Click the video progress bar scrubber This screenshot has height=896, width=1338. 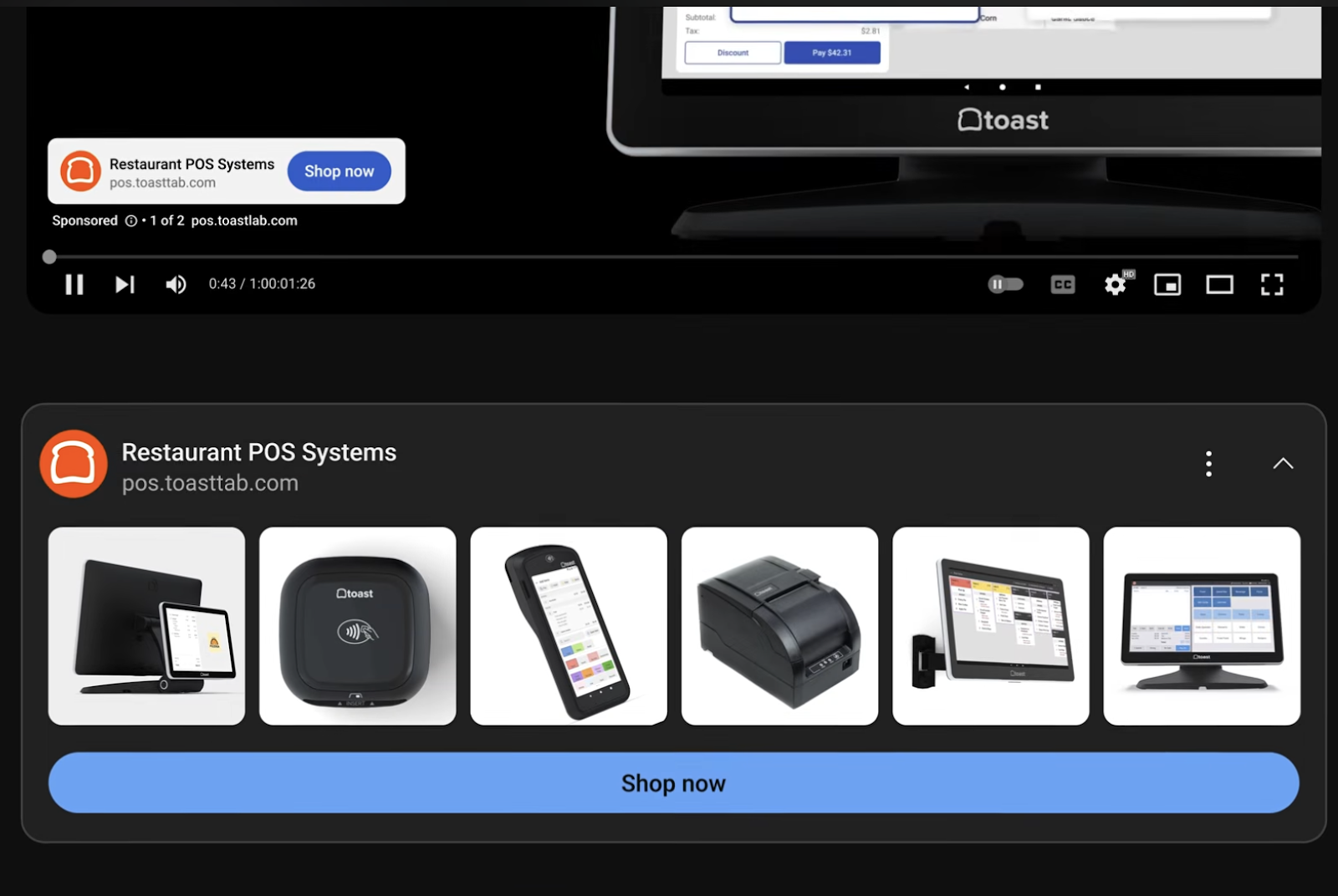(49, 257)
